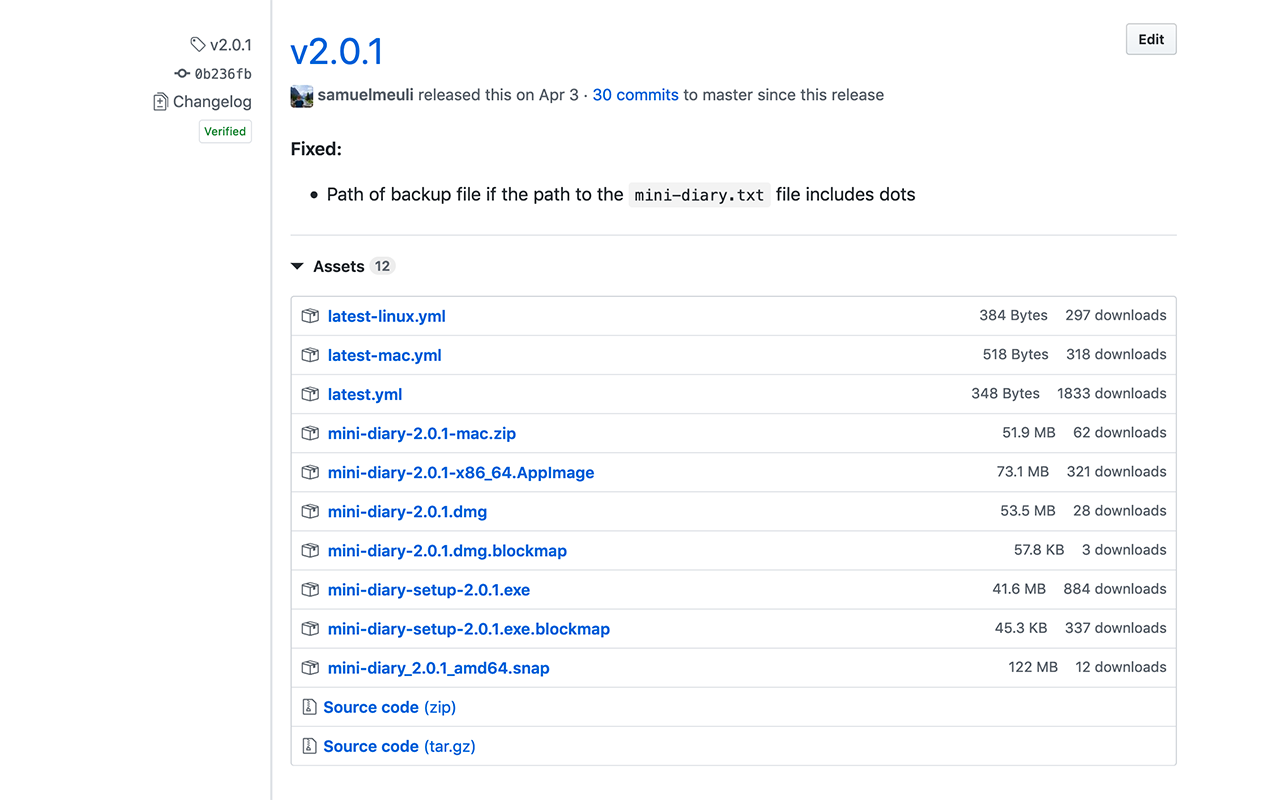Click the commit icon next to 0b236fb
Viewport: 1280px width, 800px height.
click(x=182, y=74)
